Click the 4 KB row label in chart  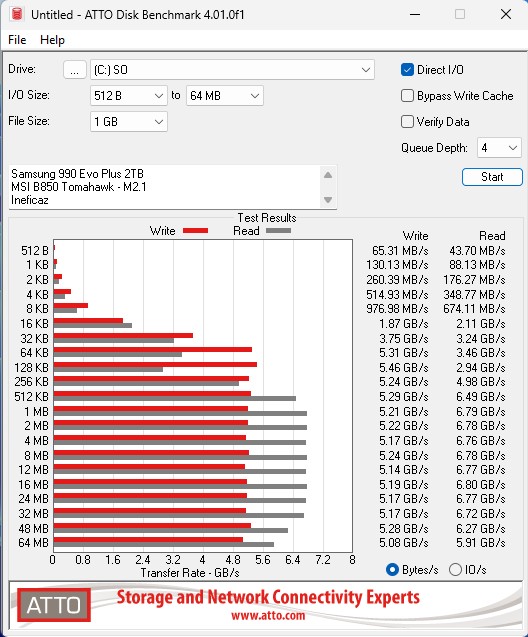tap(37, 294)
